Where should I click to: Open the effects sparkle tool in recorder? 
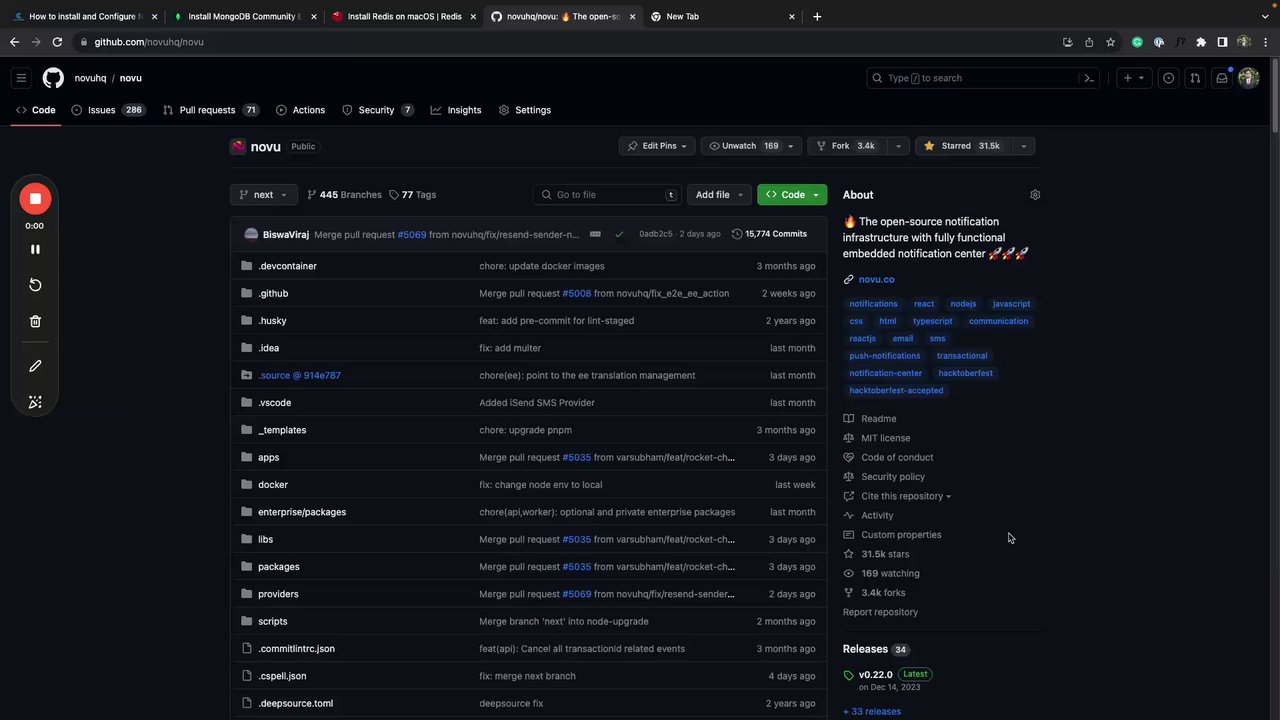(35, 402)
